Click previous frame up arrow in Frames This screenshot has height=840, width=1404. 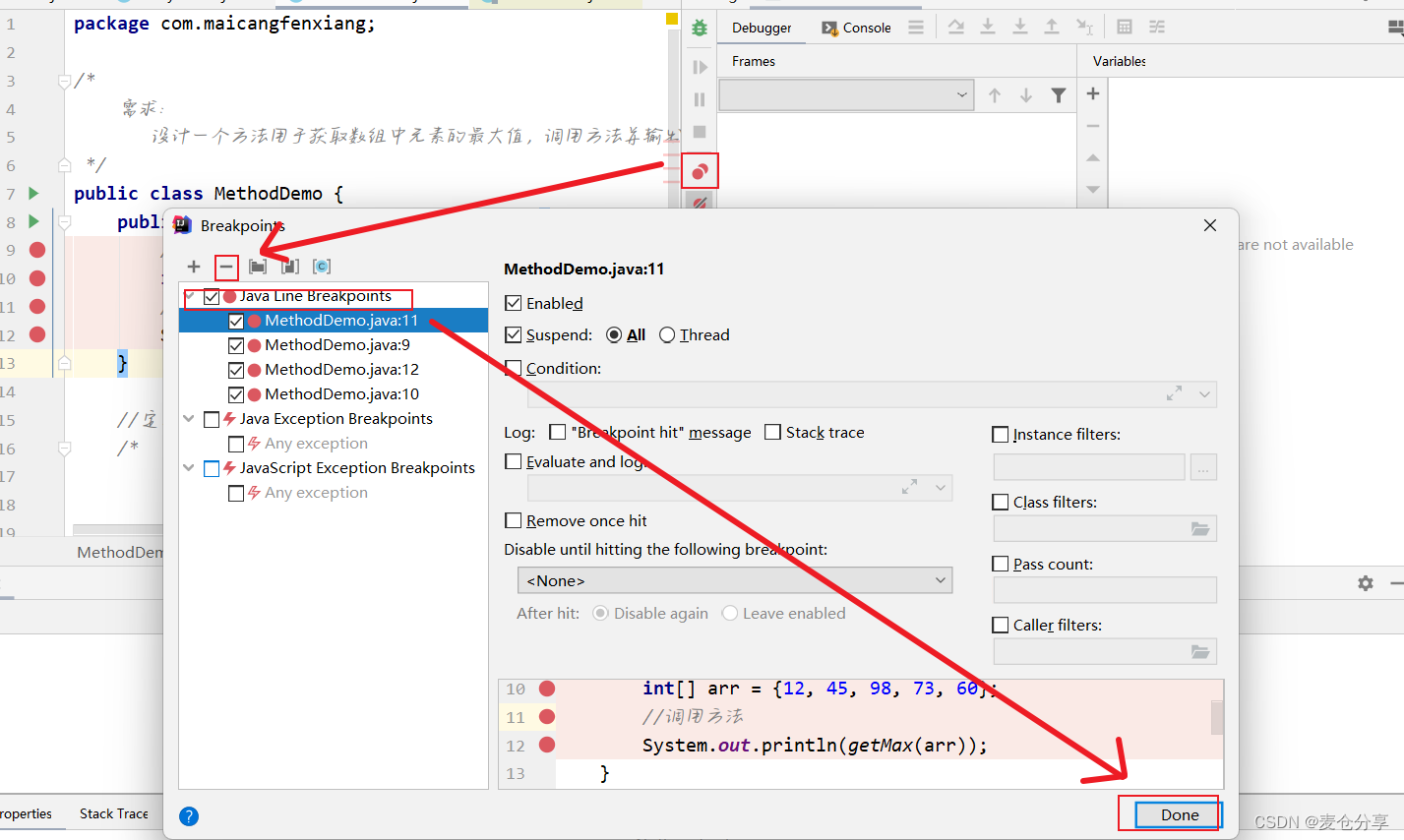pos(995,95)
